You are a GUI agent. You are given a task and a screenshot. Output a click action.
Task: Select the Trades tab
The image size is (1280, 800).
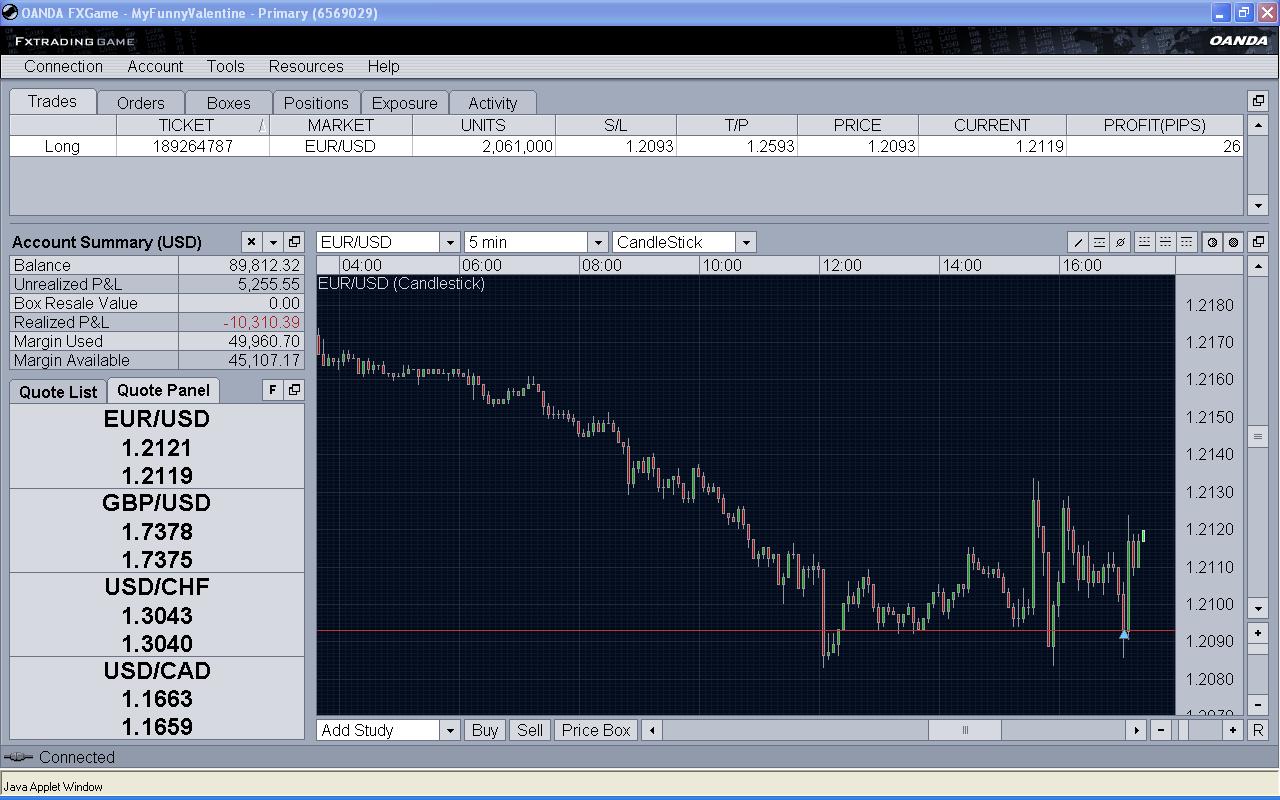click(52, 101)
